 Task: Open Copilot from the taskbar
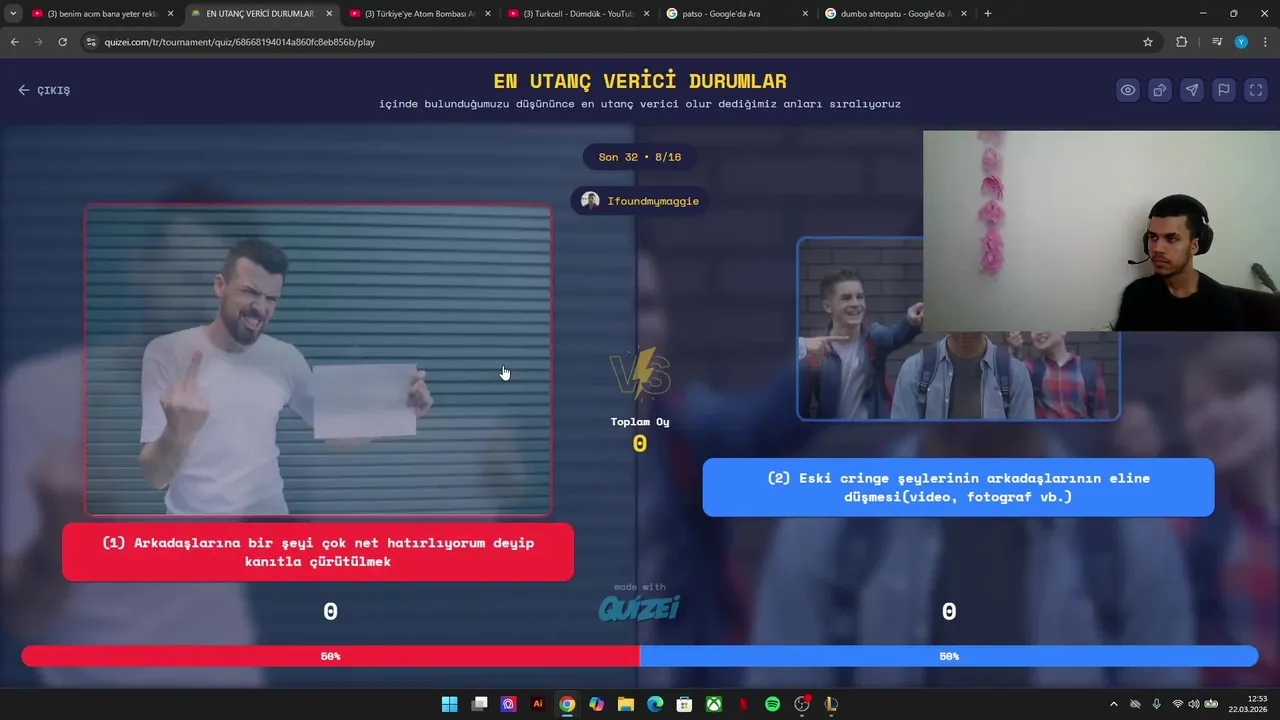[x=597, y=704]
